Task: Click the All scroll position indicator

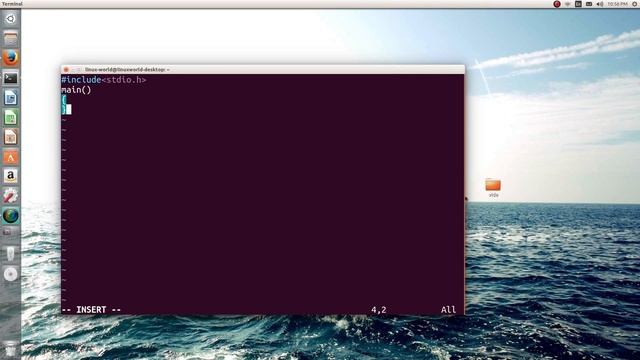Action: pyautogui.click(x=448, y=310)
